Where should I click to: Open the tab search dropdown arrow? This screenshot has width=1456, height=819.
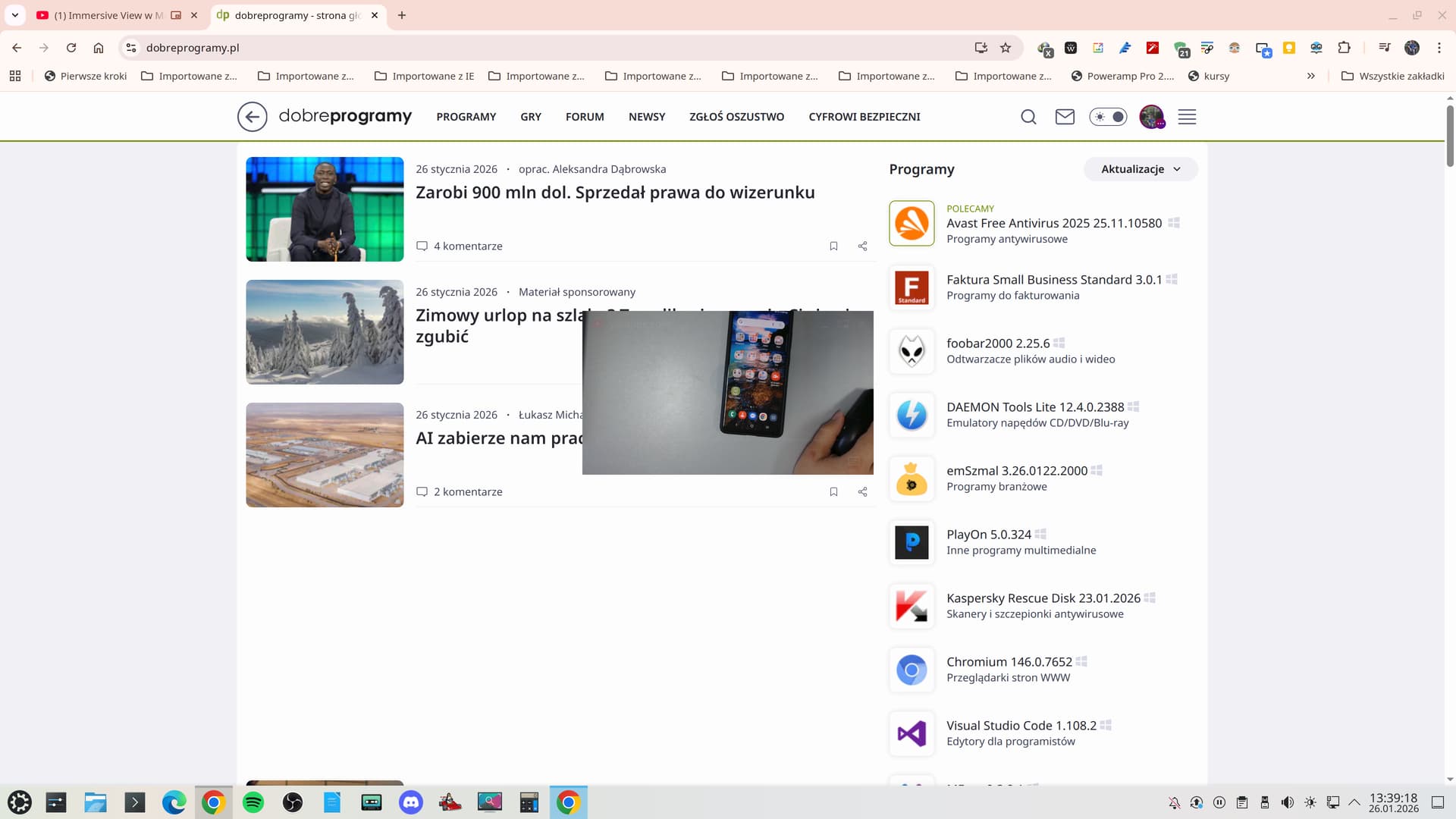[x=14, y=15]
